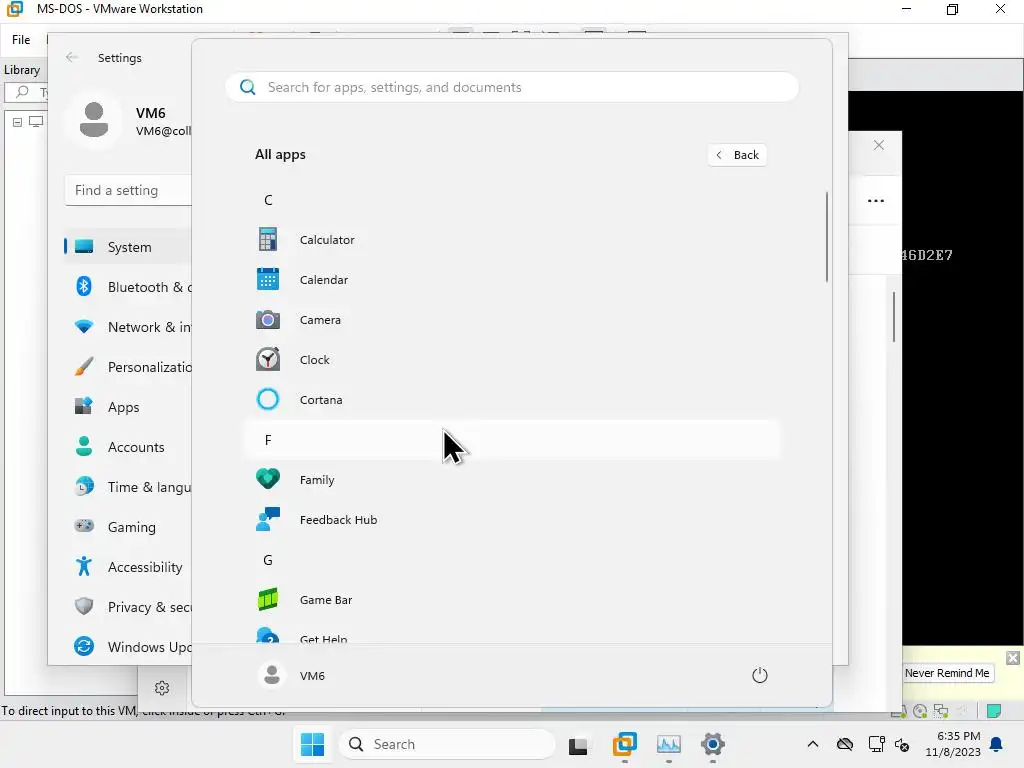Click the VMware message log status icon

click(994, 711)
